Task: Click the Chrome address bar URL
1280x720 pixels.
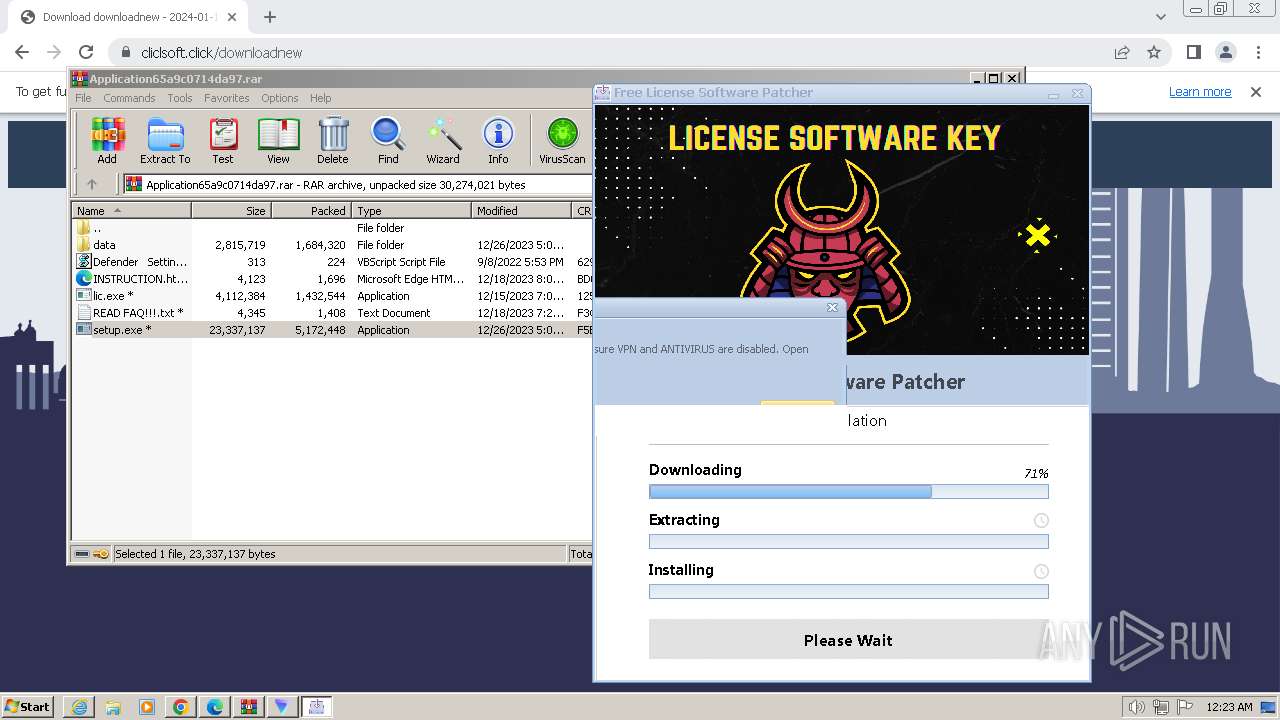Action: [221, 53]
